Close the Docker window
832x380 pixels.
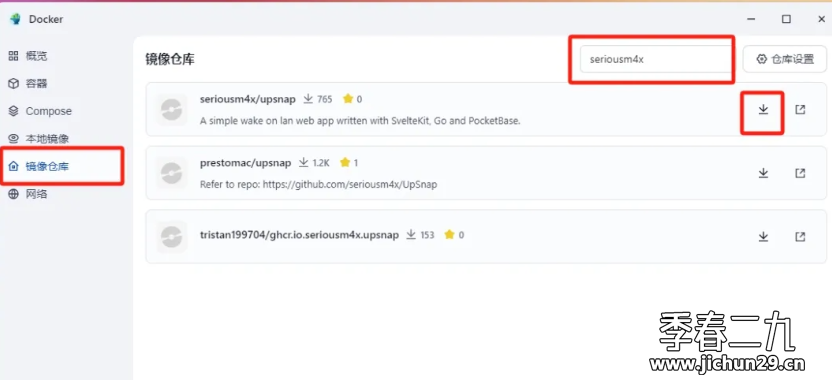pyautogui.click(x=821, y=19)
